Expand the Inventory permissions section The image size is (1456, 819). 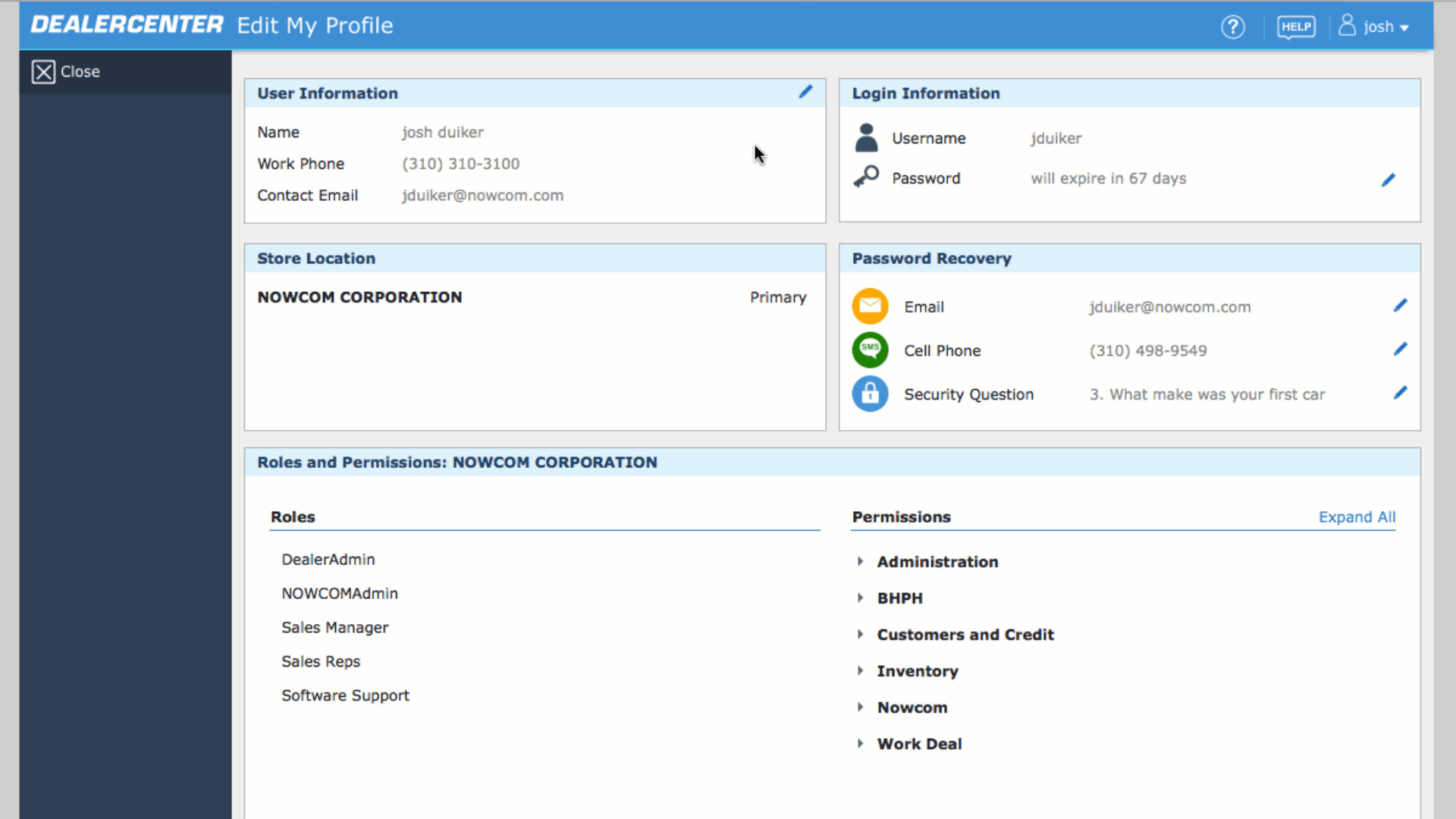tap(860, 670)
